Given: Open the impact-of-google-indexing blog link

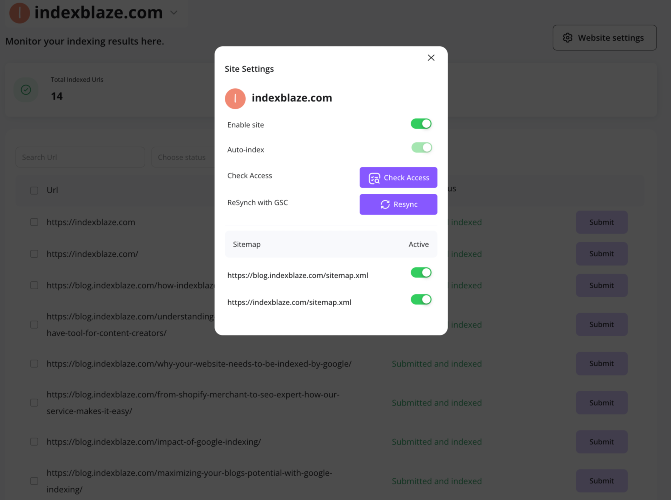Looking at the screenshot, I should tap(154, 442).
